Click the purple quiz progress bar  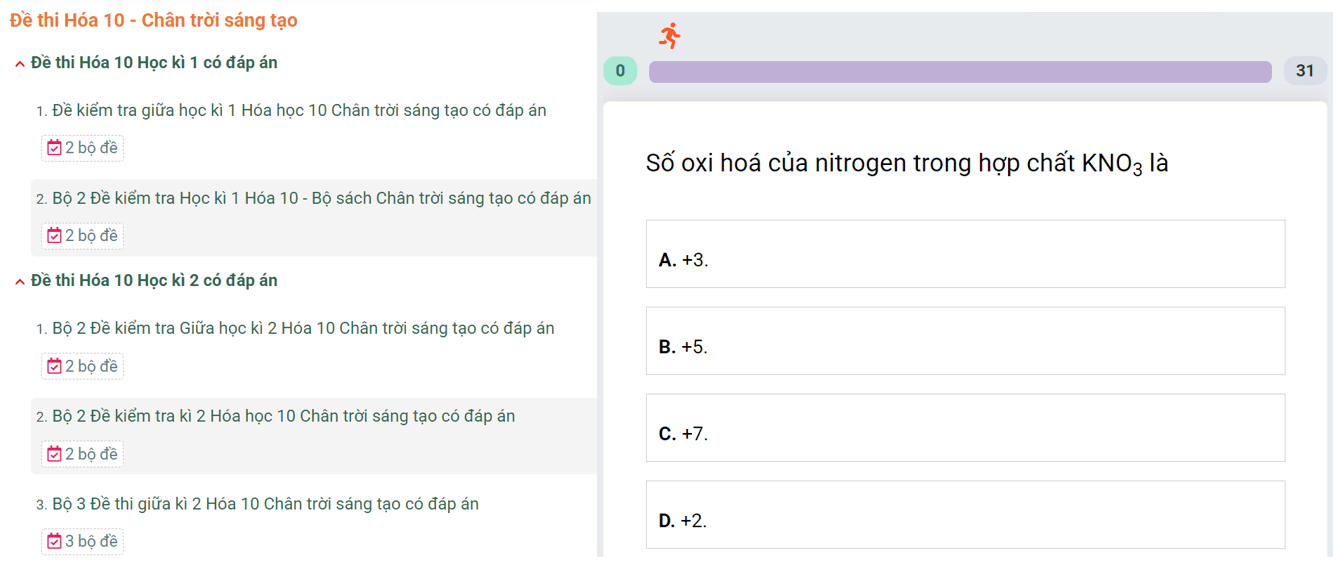pyautogui.click(x=960, y=72)
